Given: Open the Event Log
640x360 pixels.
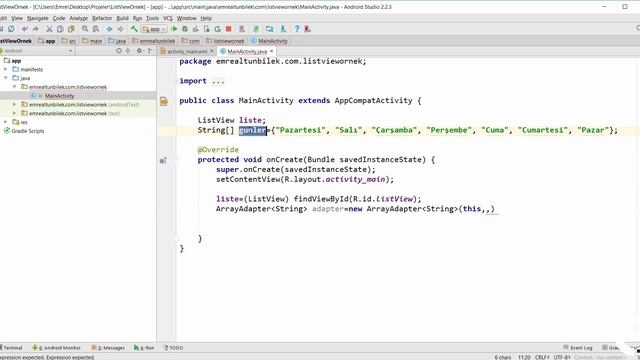Looking at the screenshot, I should (578, 348).
